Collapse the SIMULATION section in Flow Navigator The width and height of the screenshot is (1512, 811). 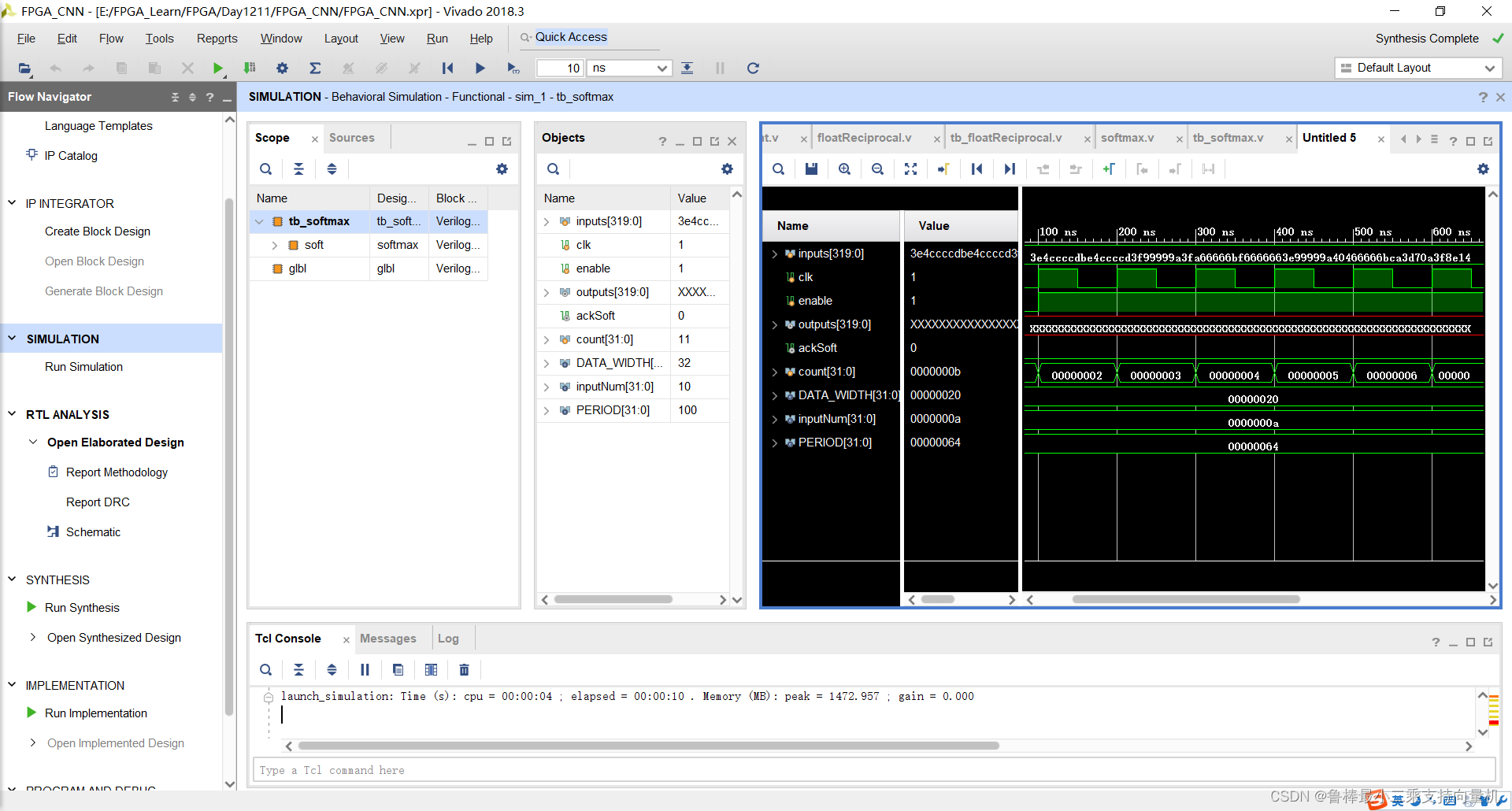pyautogui.click(x=12, y=339)
